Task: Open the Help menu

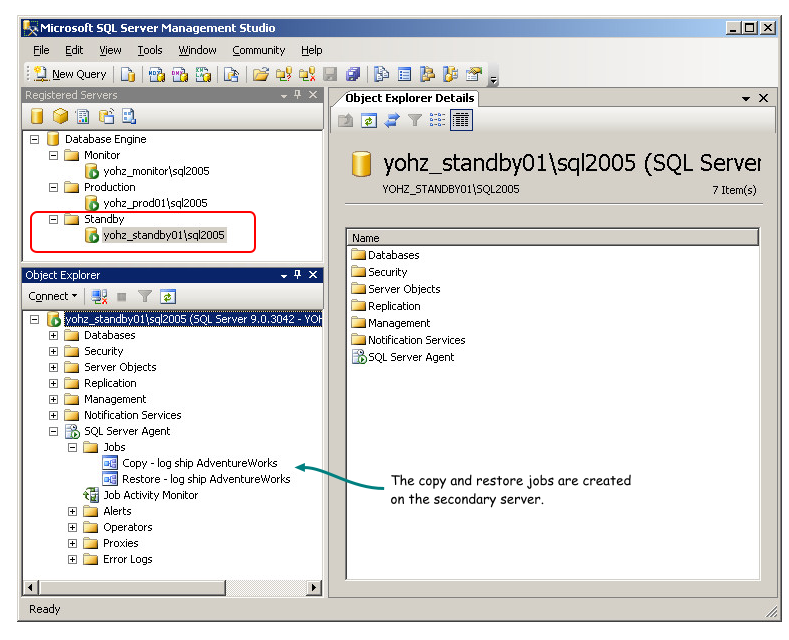Action: tap(311, 50)
